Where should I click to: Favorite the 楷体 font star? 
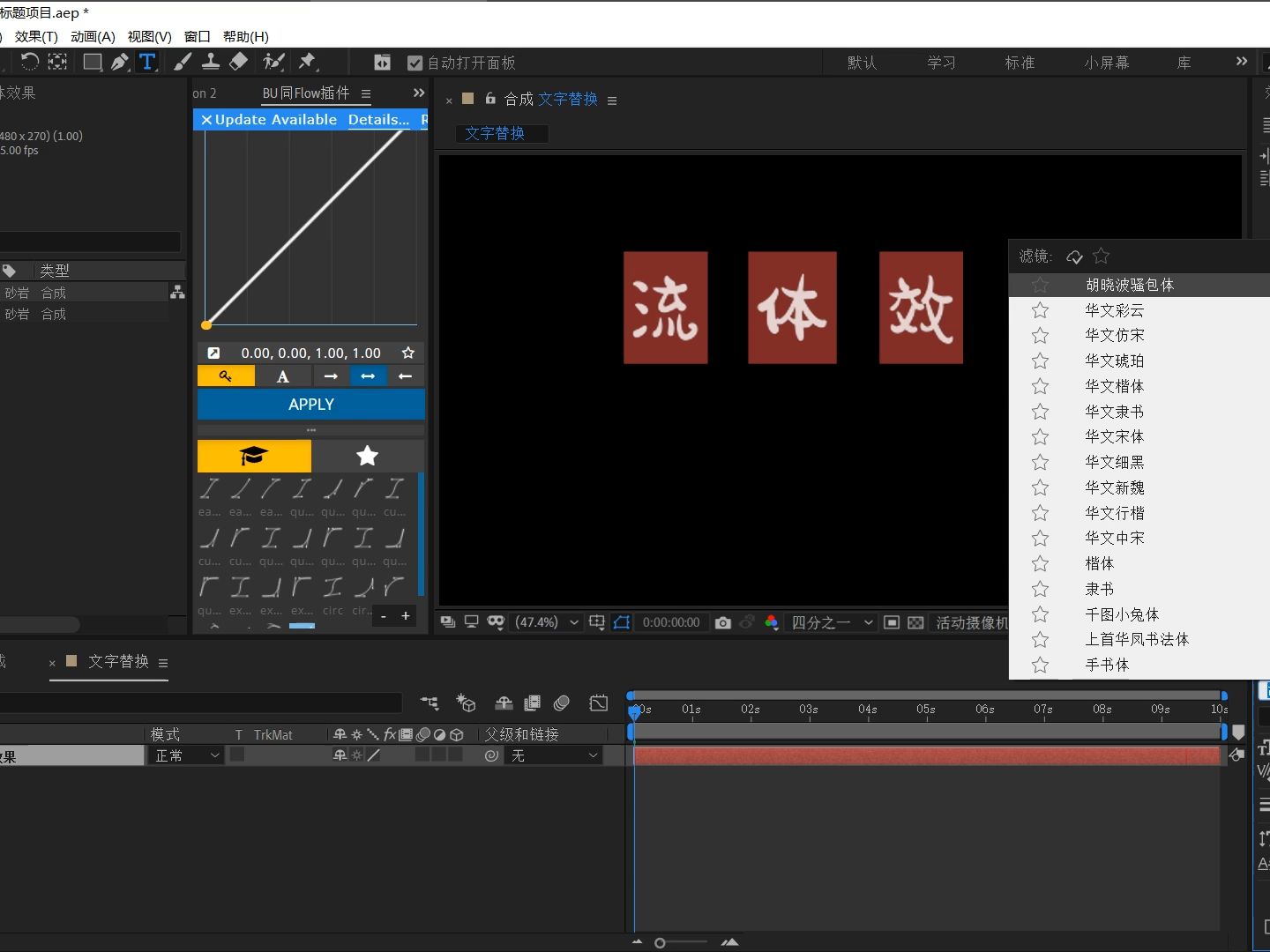pyautogui.click(x=1041, y=563)
